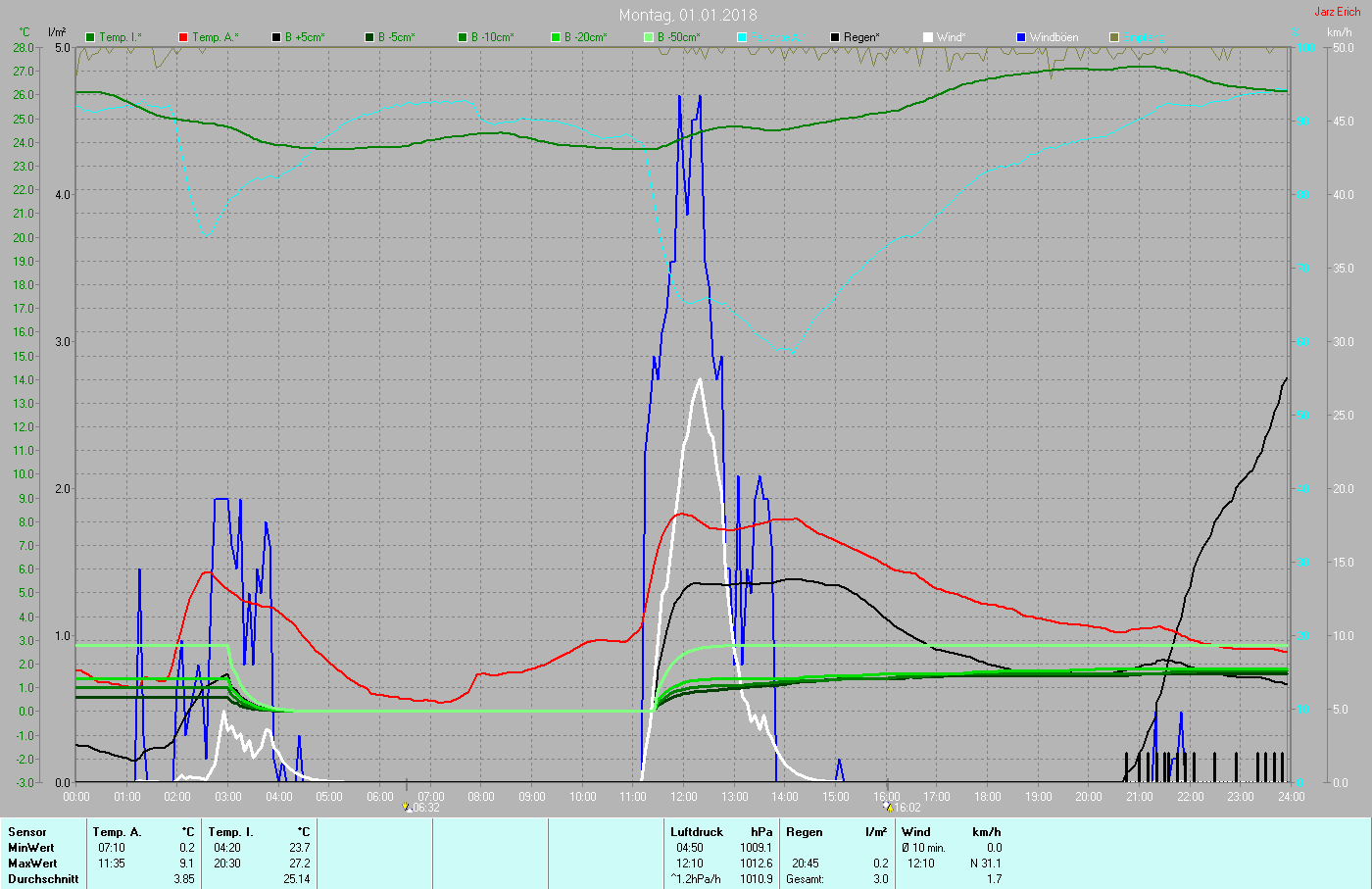
Task: Toggle the B +5cm series legend entry
Action: (304, 37)
